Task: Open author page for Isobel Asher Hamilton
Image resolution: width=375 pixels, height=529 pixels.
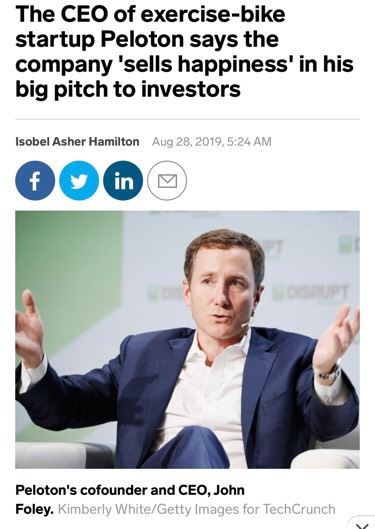Action: click(x=77, y=141)
